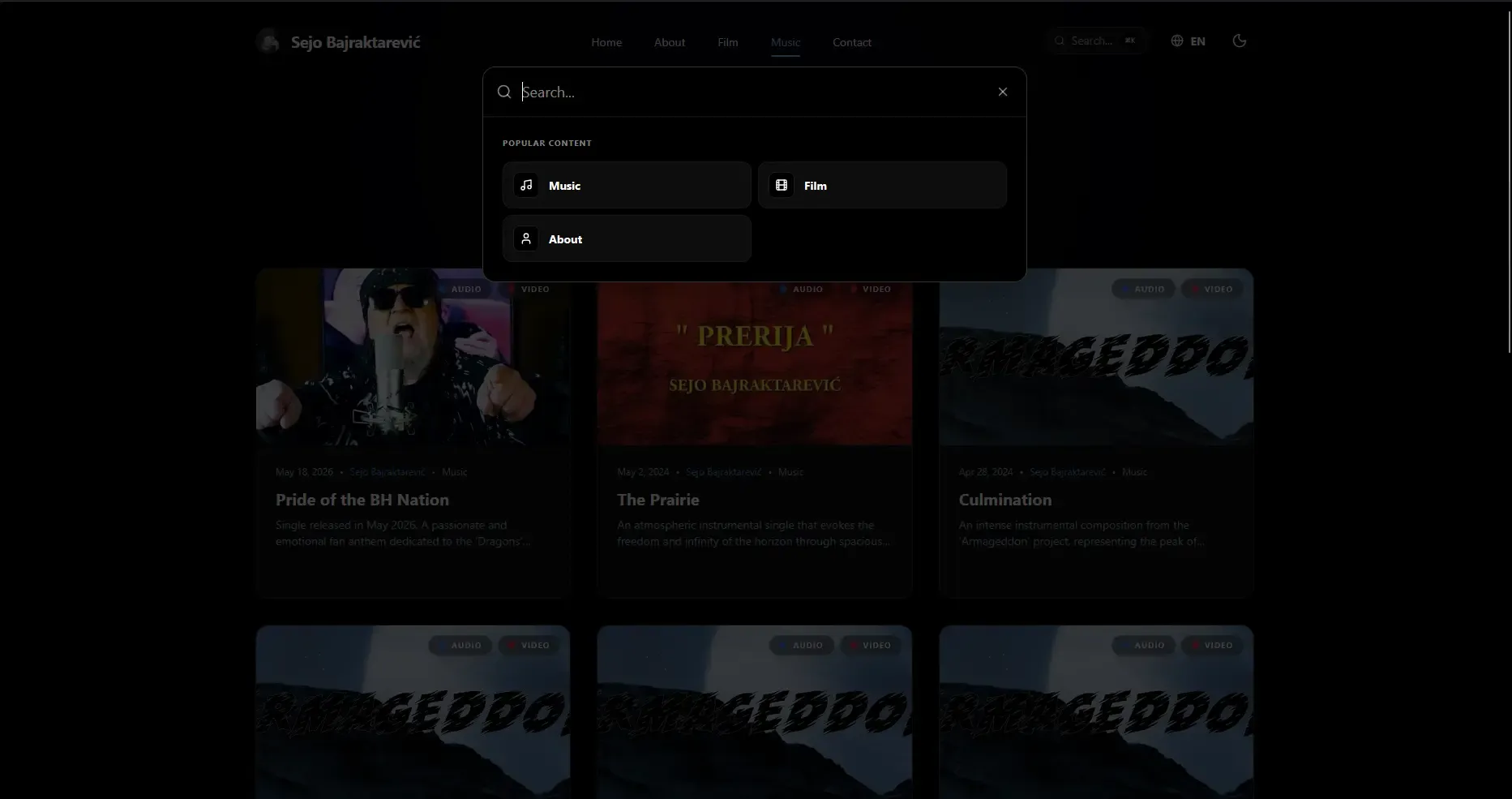Screen dimensions: 1512x799
Task: Click the Sejo Bajraktarević site logo avatar
Action: pos(268,41)
